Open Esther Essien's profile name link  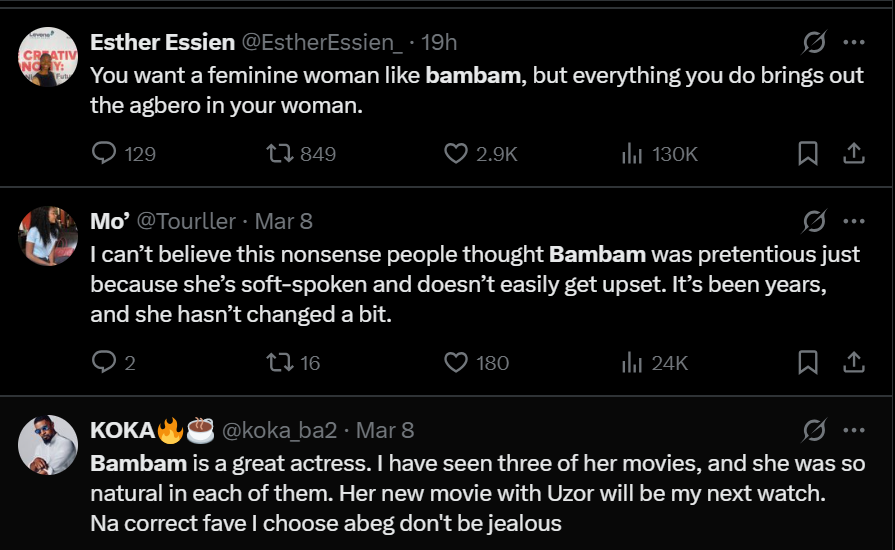(x=162, y=42)
